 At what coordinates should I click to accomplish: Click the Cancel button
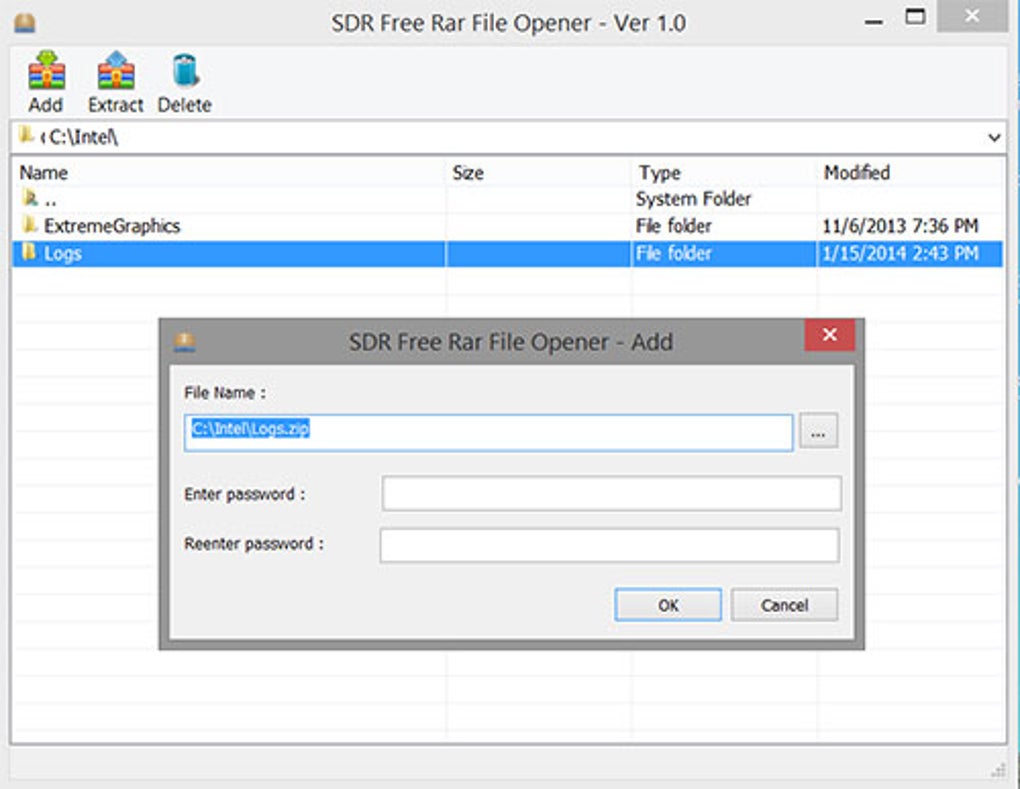click(785, 605)
